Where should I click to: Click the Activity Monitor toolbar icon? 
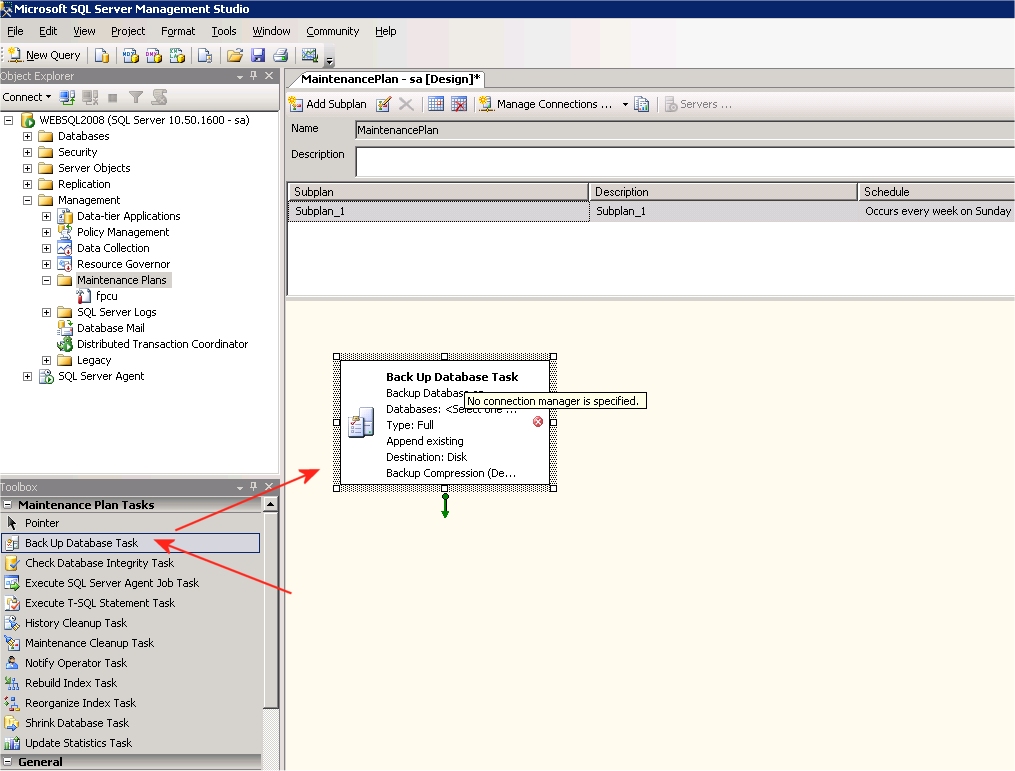pyautogui.click(x=309, y=56)
